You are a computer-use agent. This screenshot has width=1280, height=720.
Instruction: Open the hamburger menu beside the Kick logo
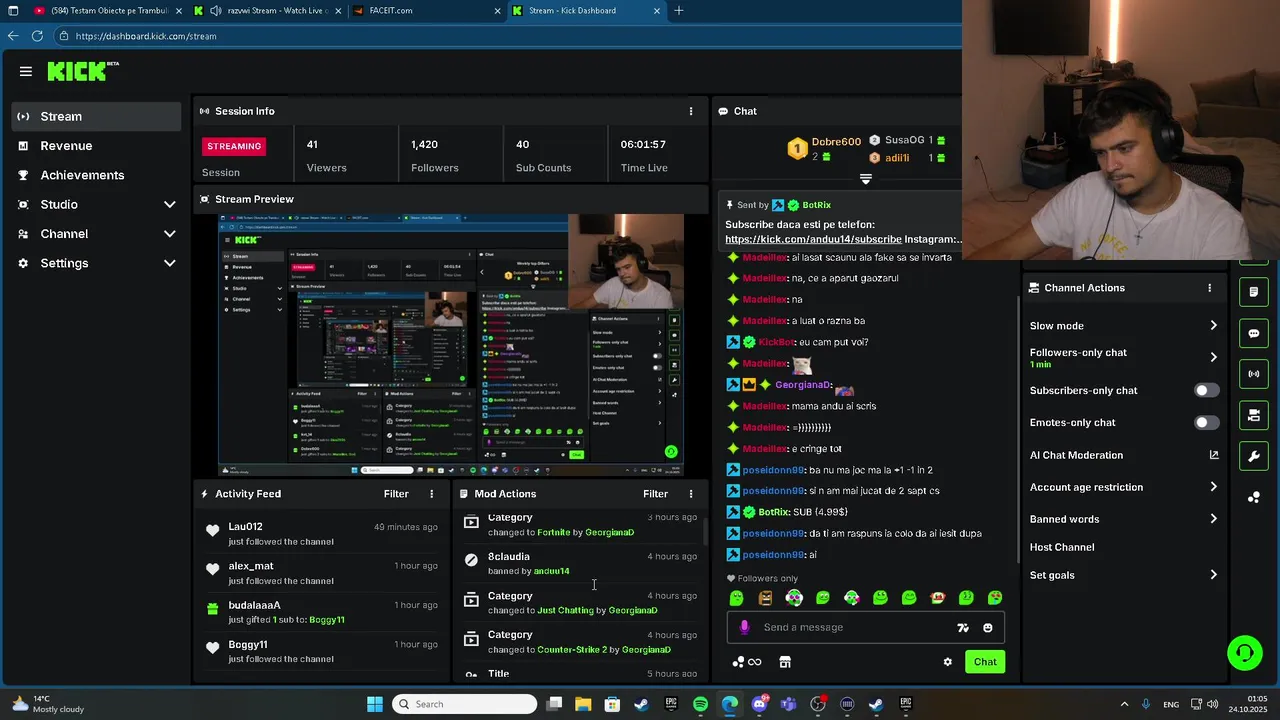(x=26, y=71)
